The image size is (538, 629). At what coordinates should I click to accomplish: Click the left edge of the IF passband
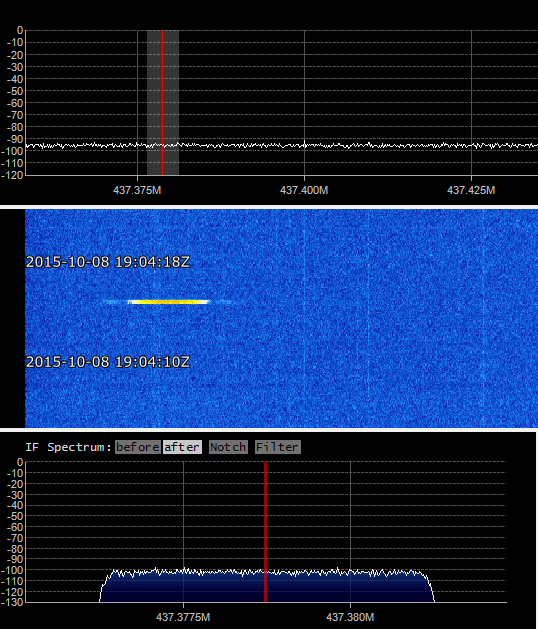[104, 586]
